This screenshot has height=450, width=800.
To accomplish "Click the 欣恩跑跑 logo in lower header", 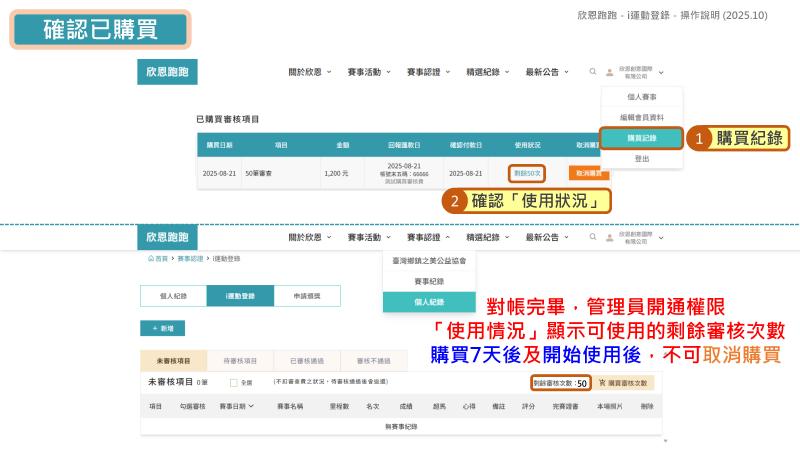I will (167, 238).
